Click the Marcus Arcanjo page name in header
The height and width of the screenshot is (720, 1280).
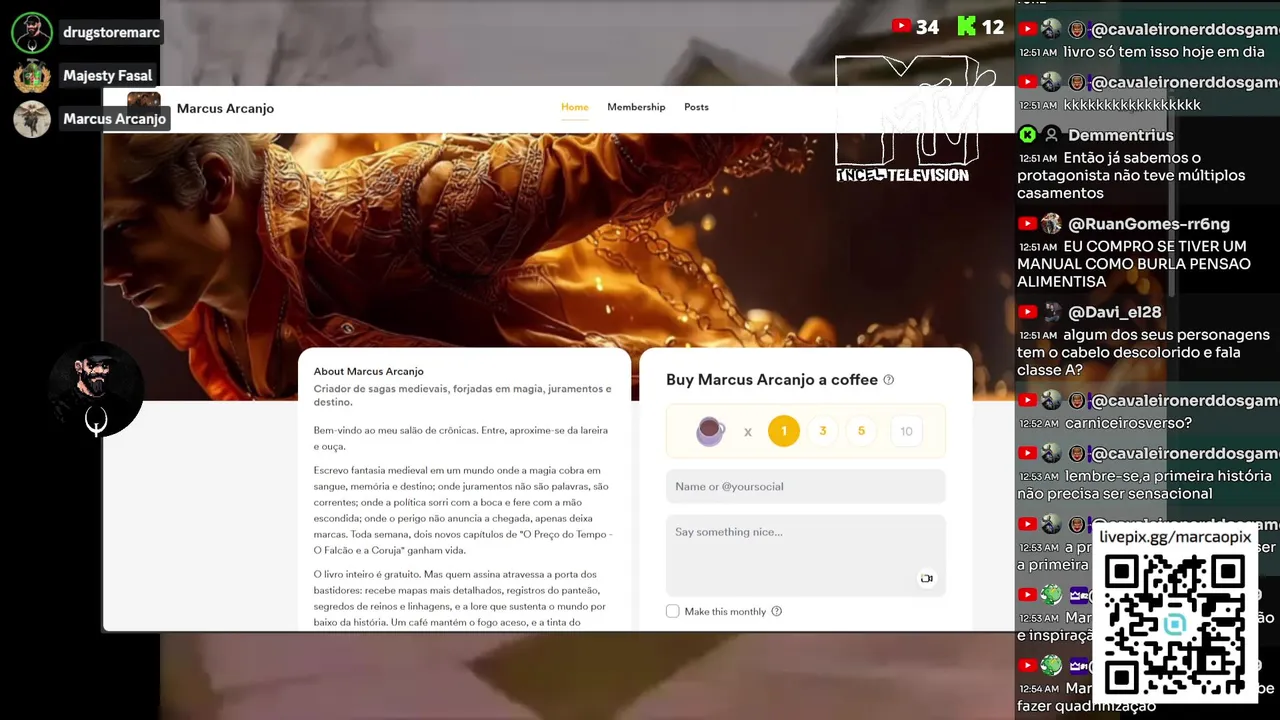[225, 108]
